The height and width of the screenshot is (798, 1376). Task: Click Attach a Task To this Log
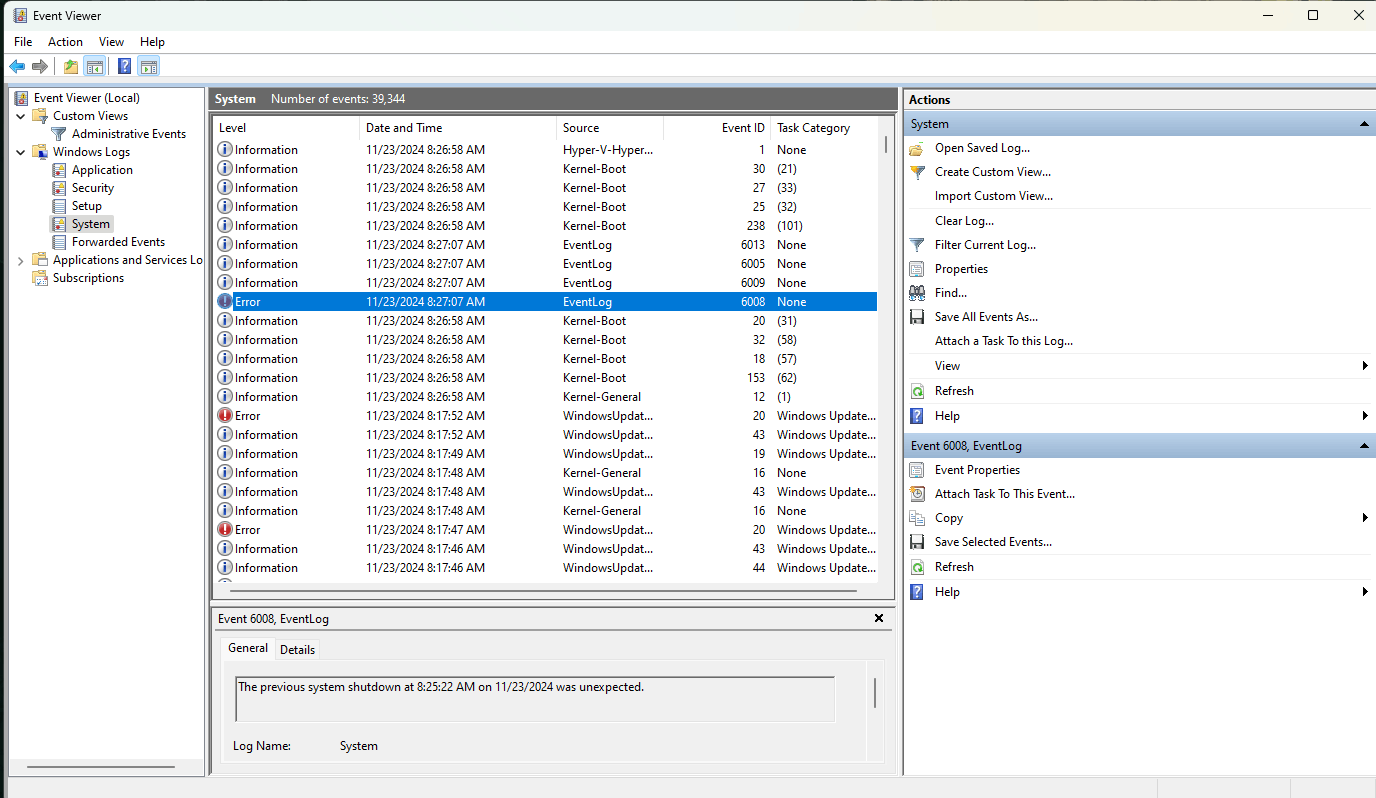[x=1004, y=341]
